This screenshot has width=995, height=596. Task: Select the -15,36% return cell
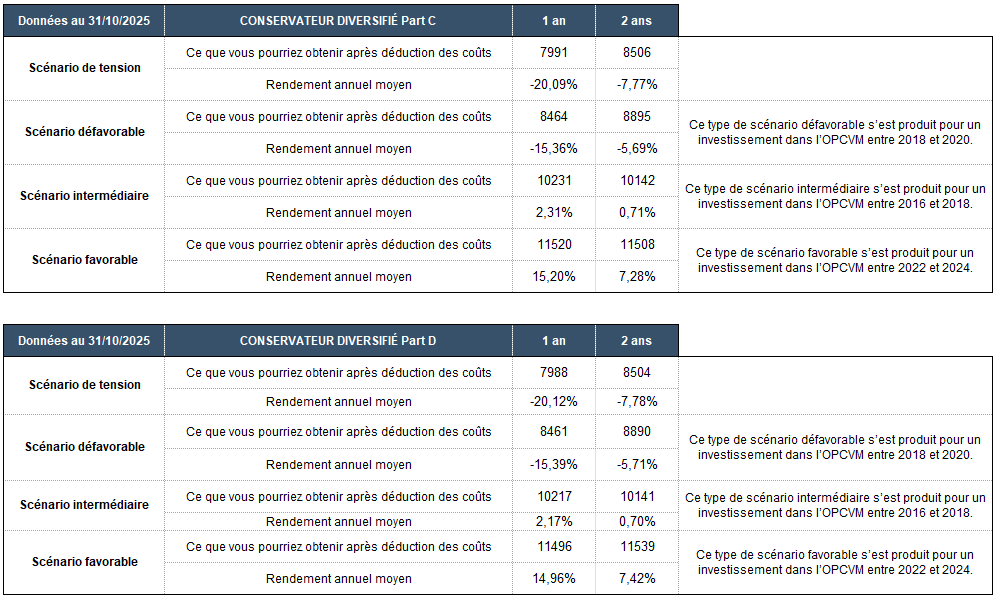(553, 148)
